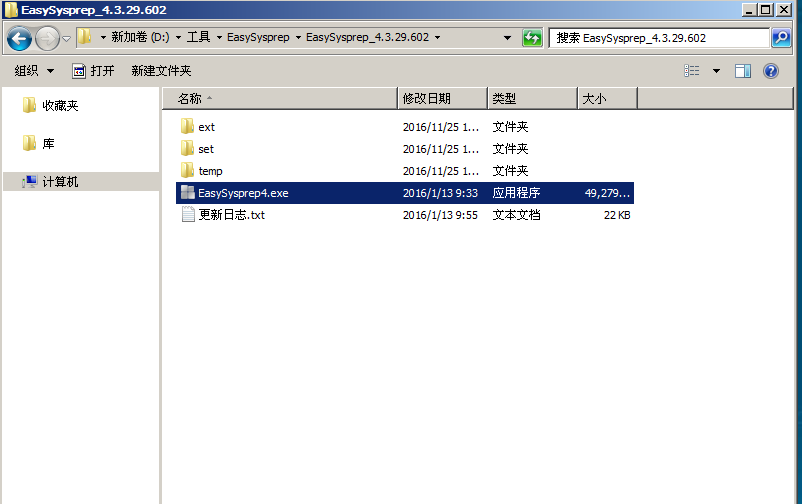This screenshot has width=802, height=504.
Task: Select file name 'set'
Action: tap(206, 149)
